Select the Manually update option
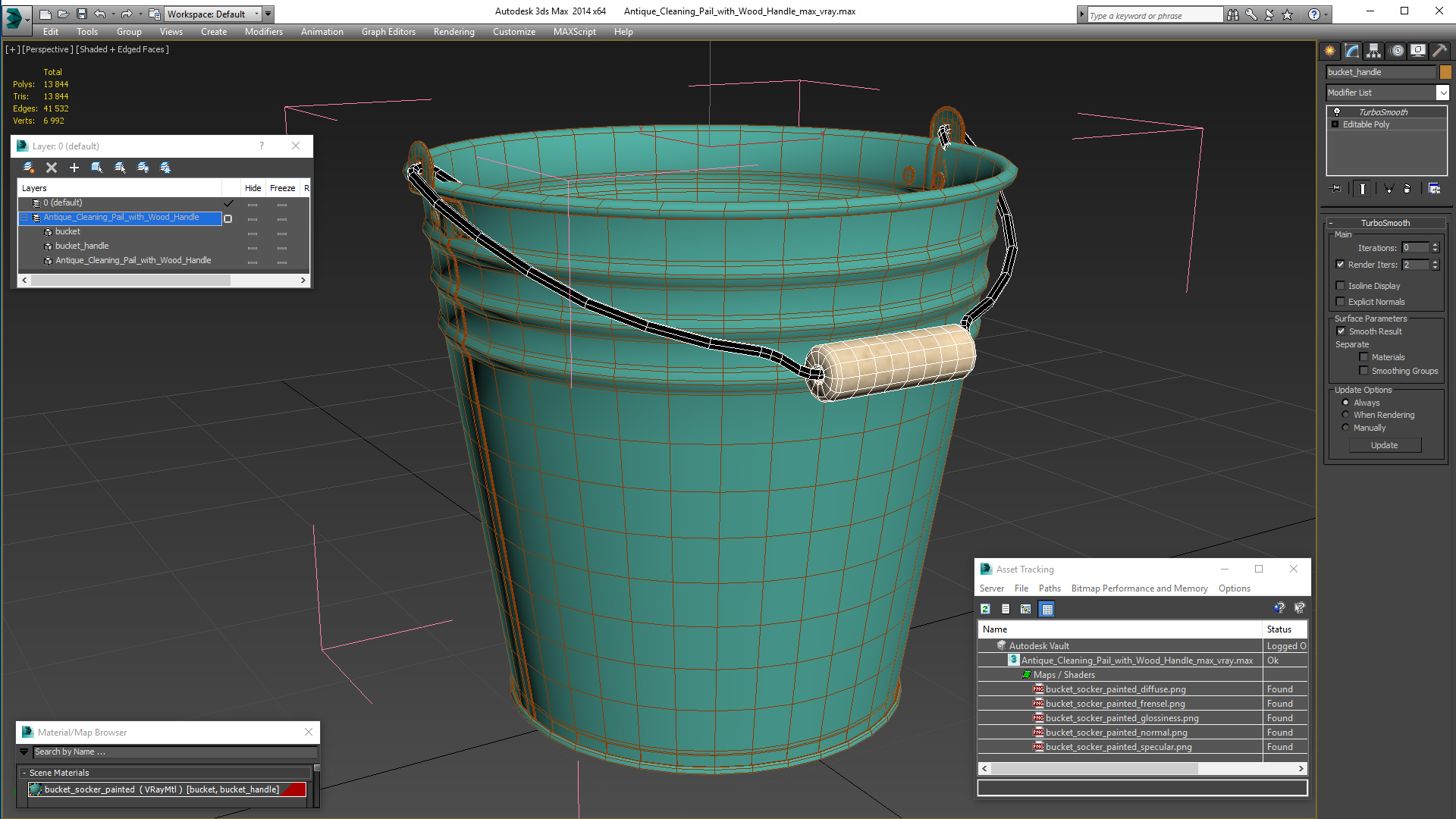Viewport: 1456px width, 819px height. (1346, 428)
